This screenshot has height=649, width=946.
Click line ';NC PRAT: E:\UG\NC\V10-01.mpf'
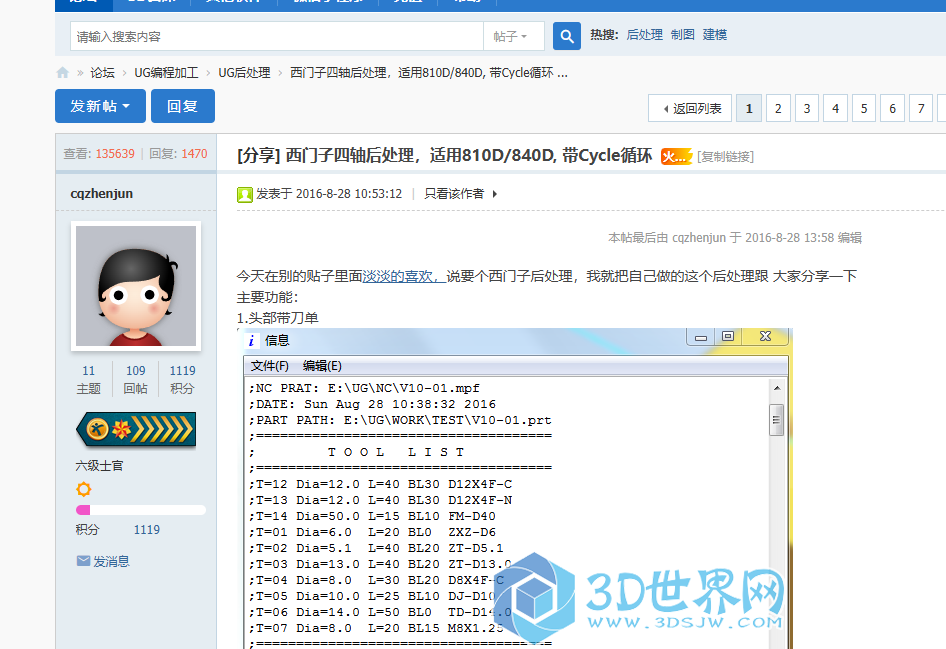[x=364, y=388]
